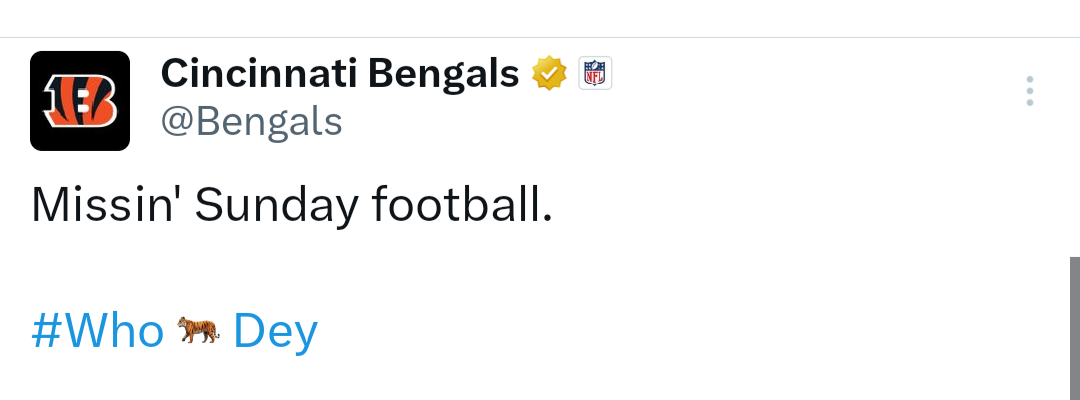The width and height of the screenshot is (1080, 400).
Task: Open the Cincinnati Bengals display name
Action: coord(340,73)
